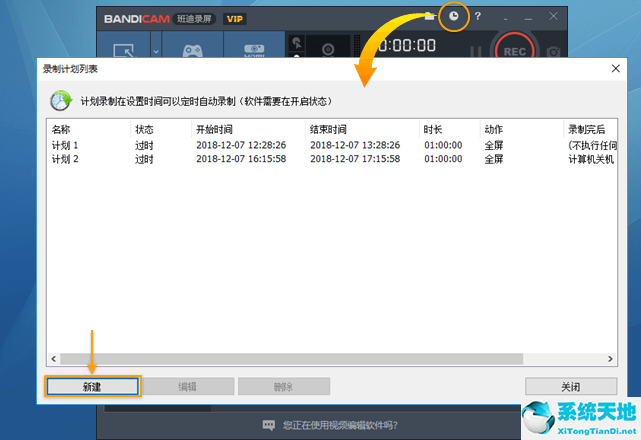Open the schedule recording clock icon in Bandicam

pos(453,16)
